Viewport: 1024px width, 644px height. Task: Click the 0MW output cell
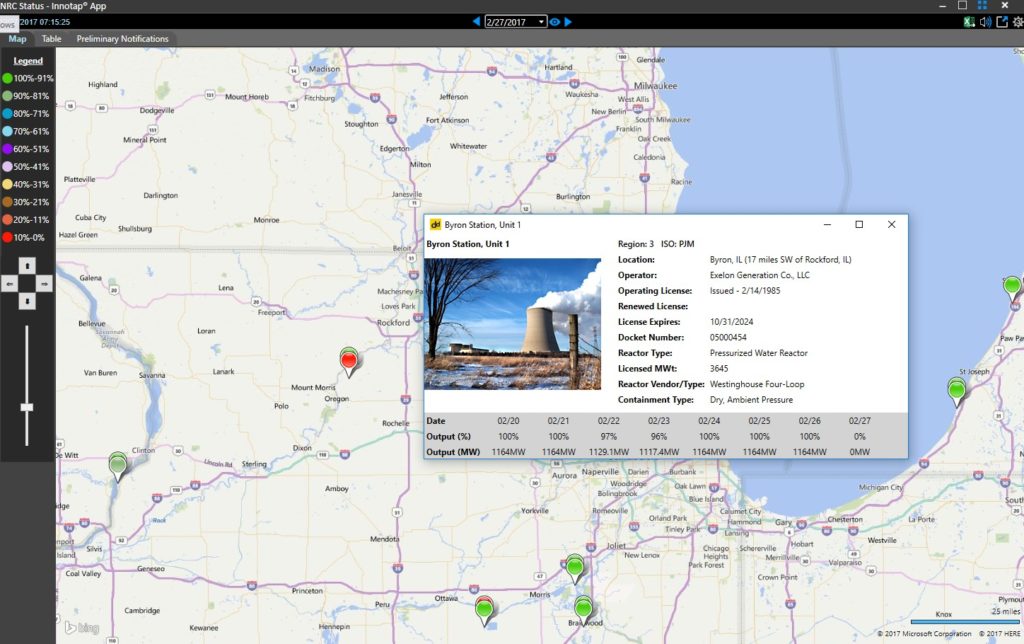pos(859,452)
